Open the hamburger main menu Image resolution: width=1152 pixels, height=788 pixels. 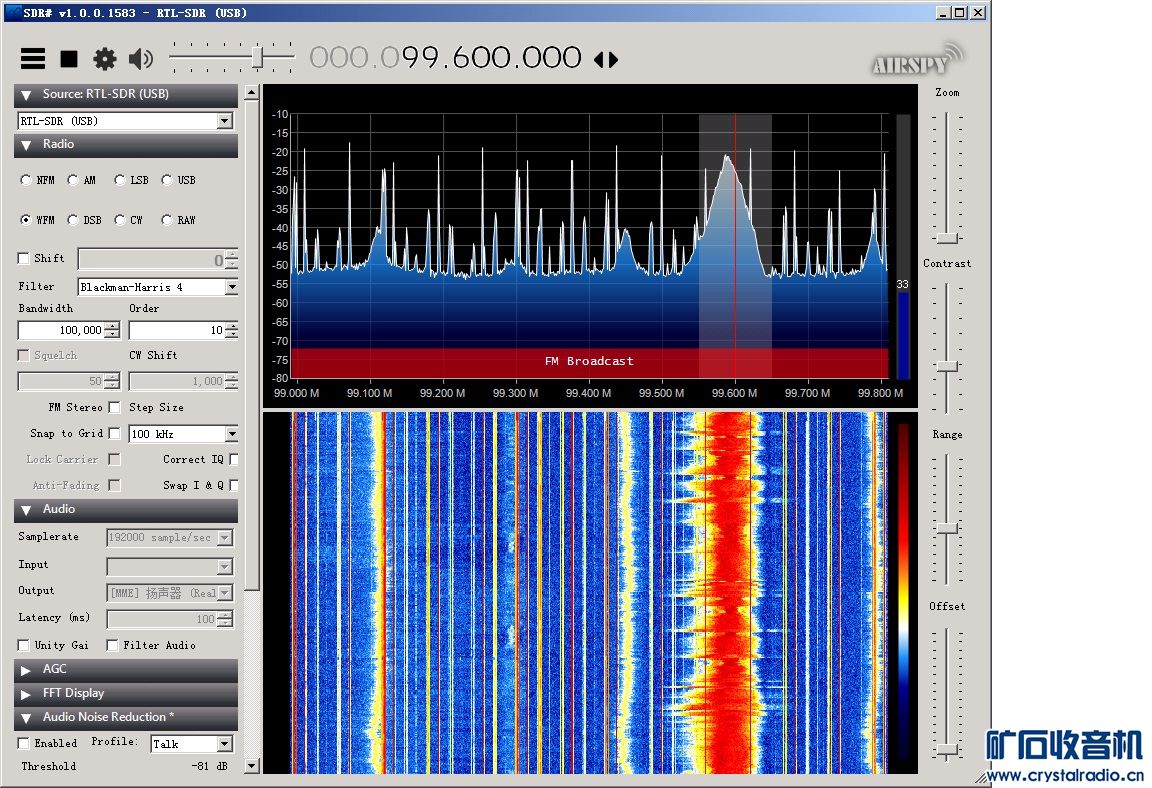[x=33, y=59]
